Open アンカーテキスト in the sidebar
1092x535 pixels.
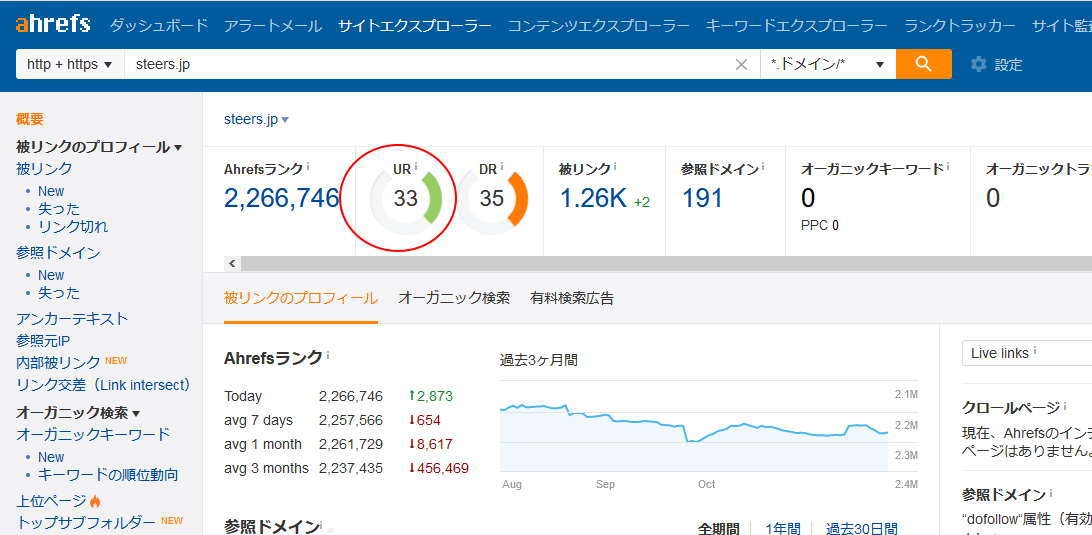point(72,318)
